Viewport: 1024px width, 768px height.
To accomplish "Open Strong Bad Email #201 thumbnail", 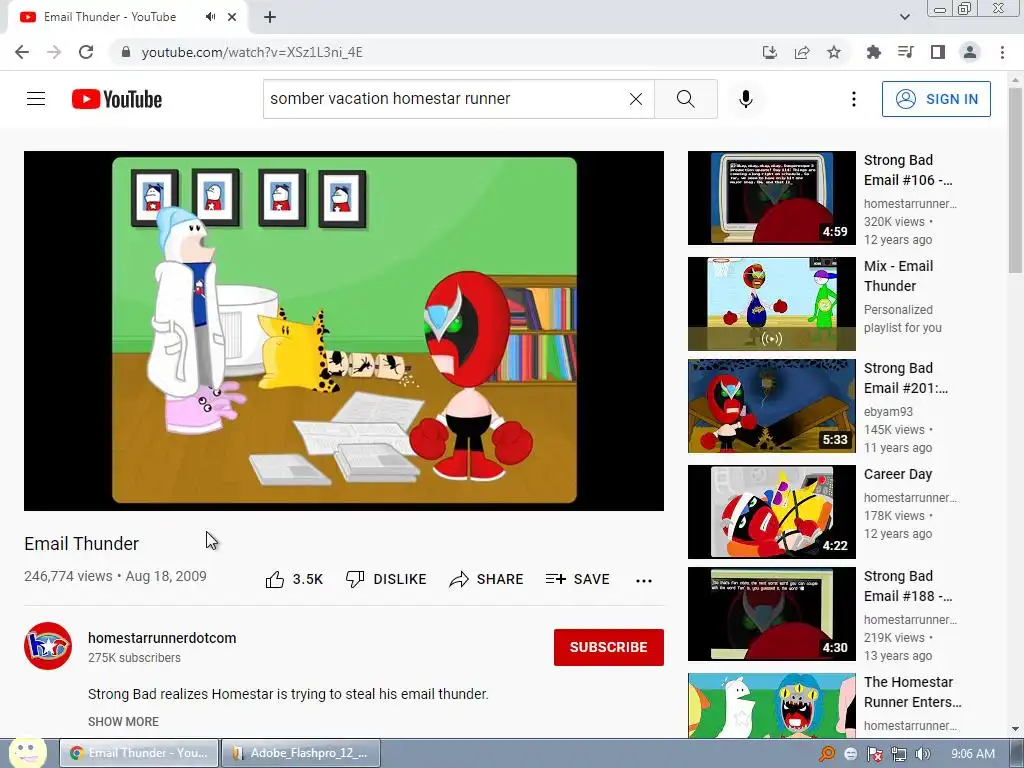I will [x=772, y=406].
